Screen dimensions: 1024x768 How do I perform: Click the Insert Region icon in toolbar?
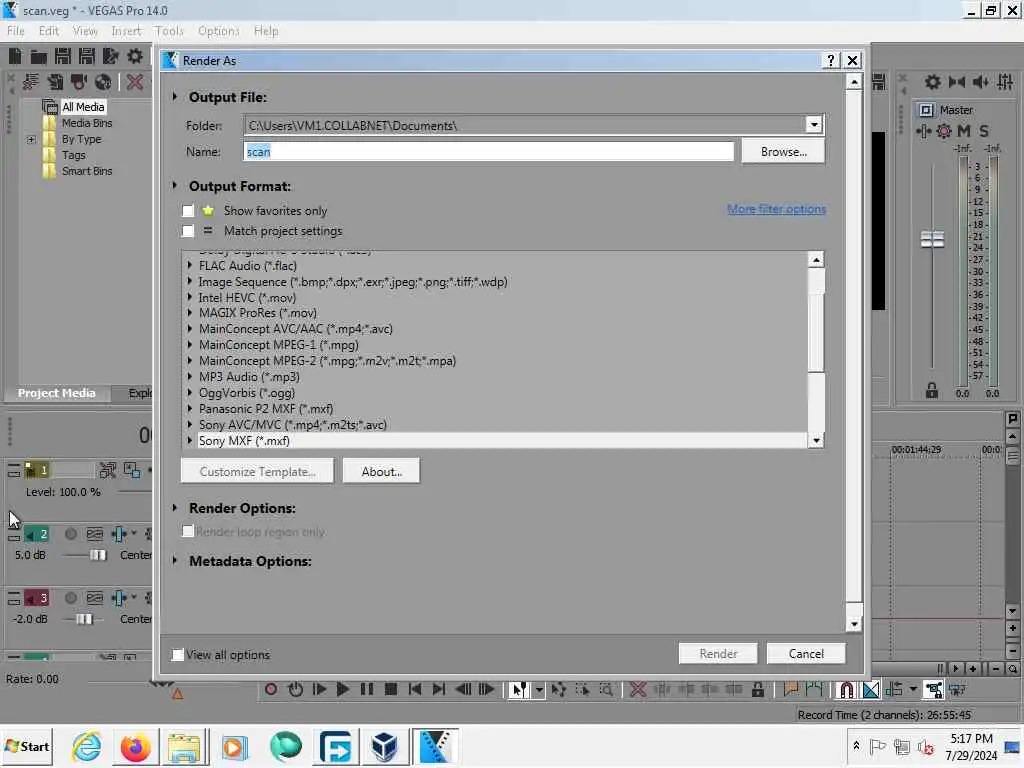(814, 689)
